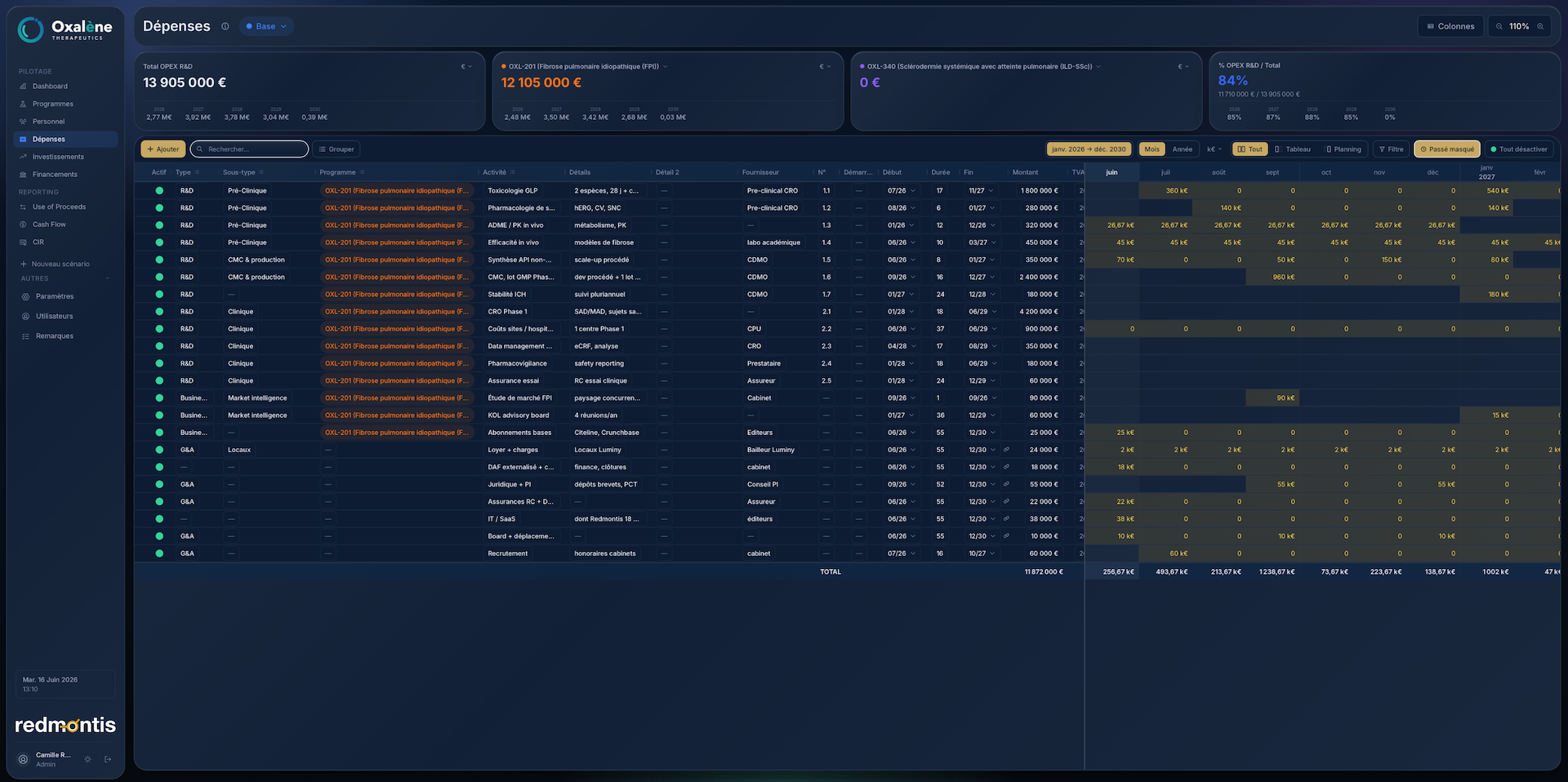Viewport: 1568px width, 782px height.
Task: Select Dépenses in the sidebar
Action: tap(65, 140)
